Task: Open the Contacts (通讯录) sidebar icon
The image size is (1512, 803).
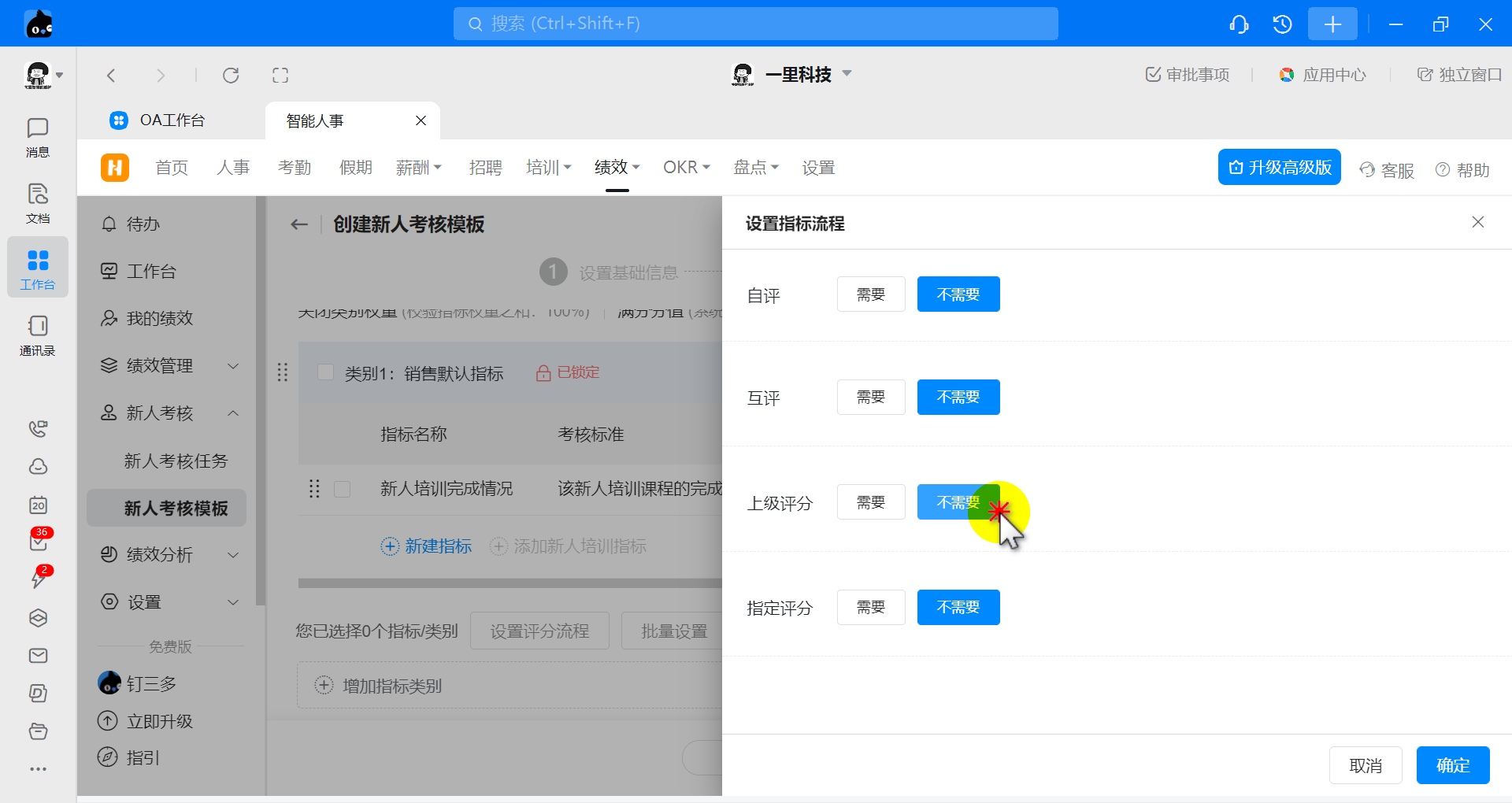Action: click(37, 335)
